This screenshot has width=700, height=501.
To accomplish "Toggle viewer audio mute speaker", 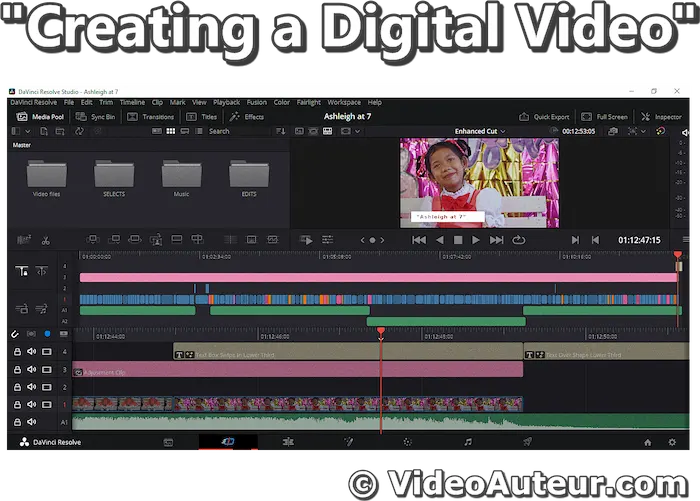I will [x=685, y=132].
